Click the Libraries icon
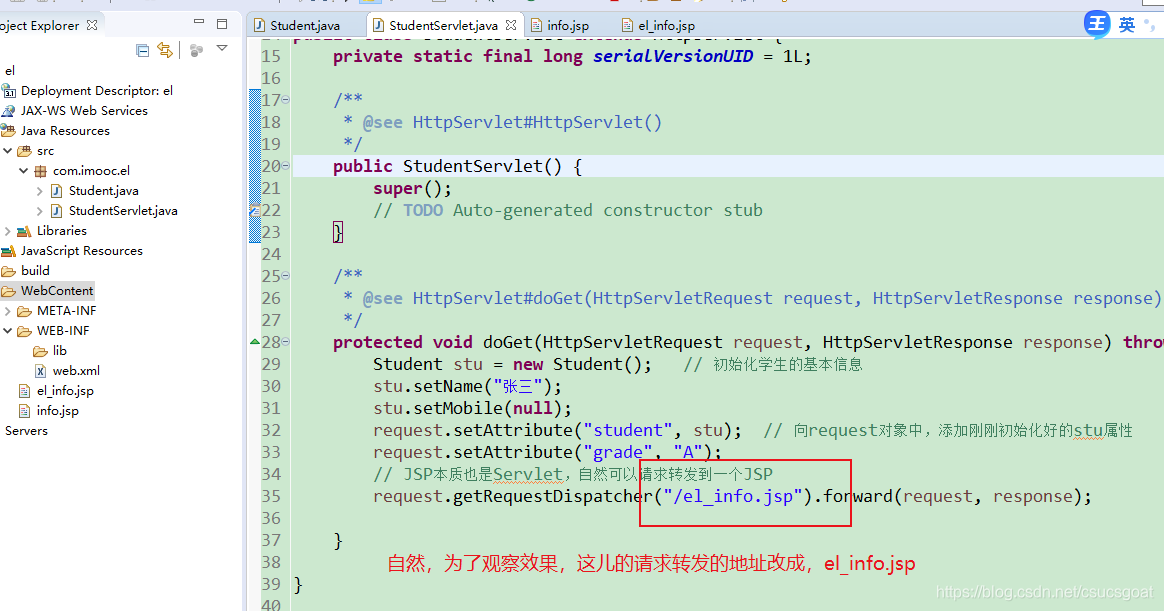Screen dimensions: 1164x611 coord(24,231)
